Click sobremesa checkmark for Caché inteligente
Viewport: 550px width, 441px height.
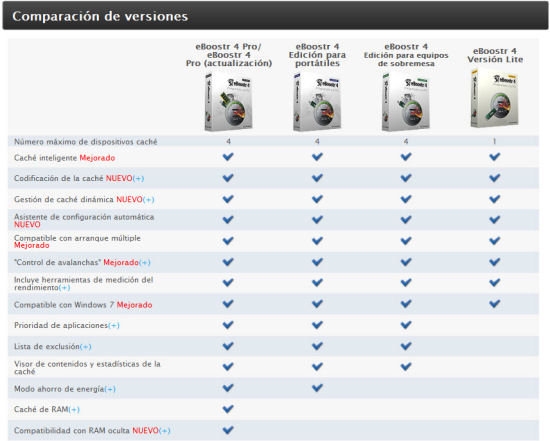(406, 157)
